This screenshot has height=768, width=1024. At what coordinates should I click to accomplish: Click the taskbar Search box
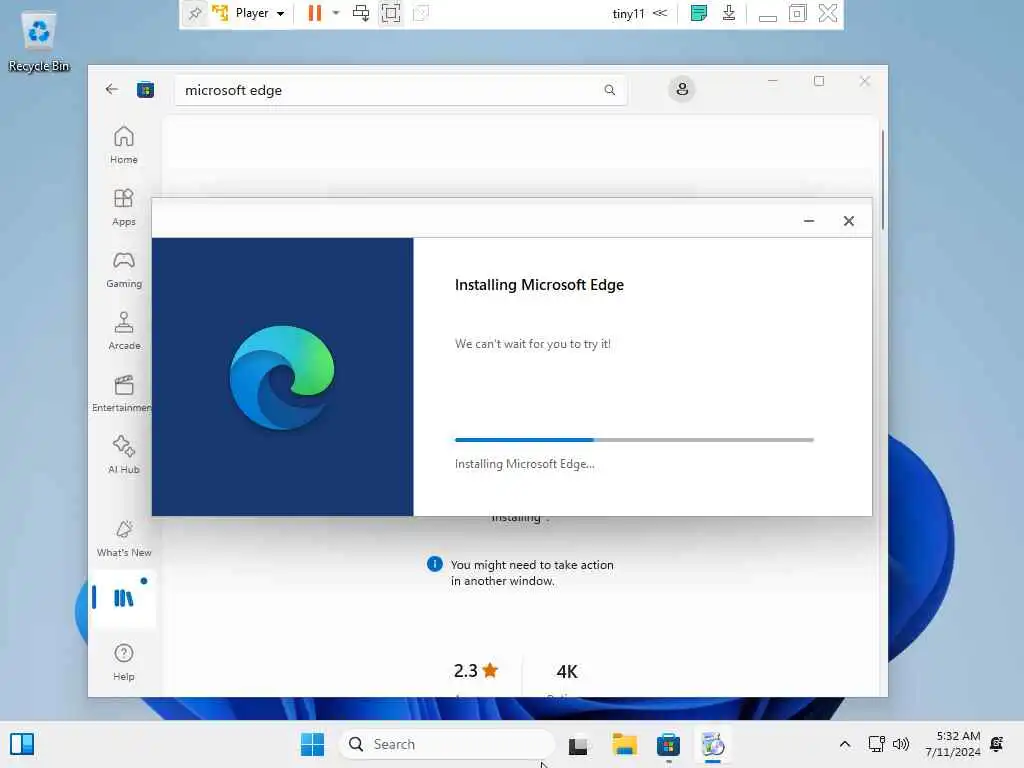click(x=447, y=744)
